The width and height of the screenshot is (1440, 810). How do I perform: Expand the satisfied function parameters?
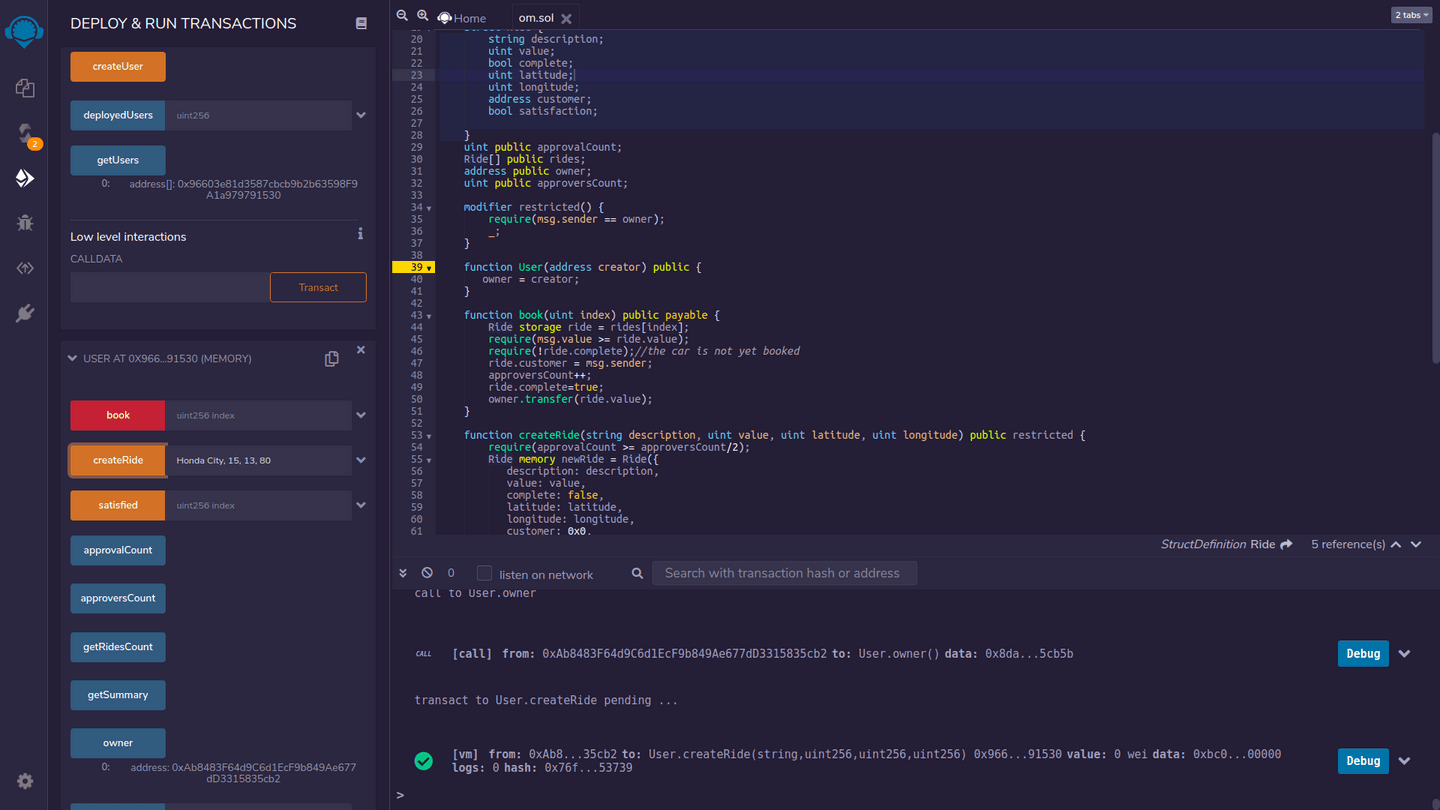(361, 505)
